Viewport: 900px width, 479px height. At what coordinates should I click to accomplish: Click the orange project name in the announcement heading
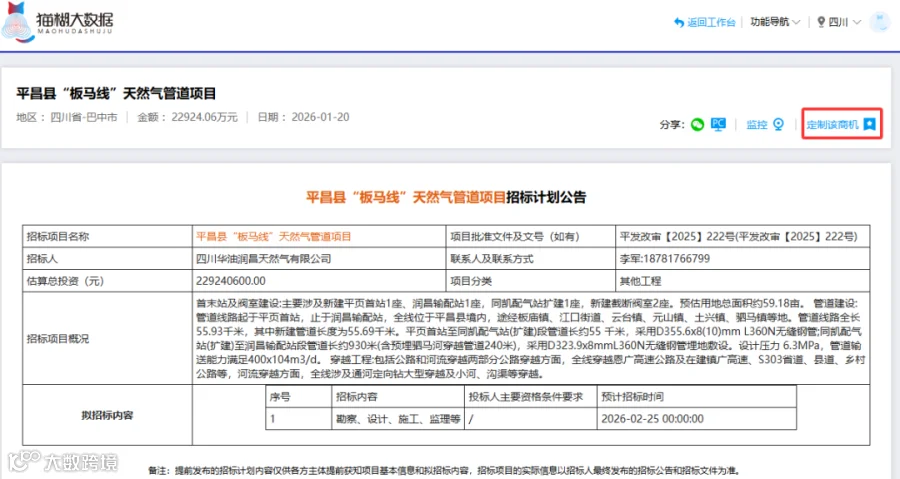click(406, 197)
